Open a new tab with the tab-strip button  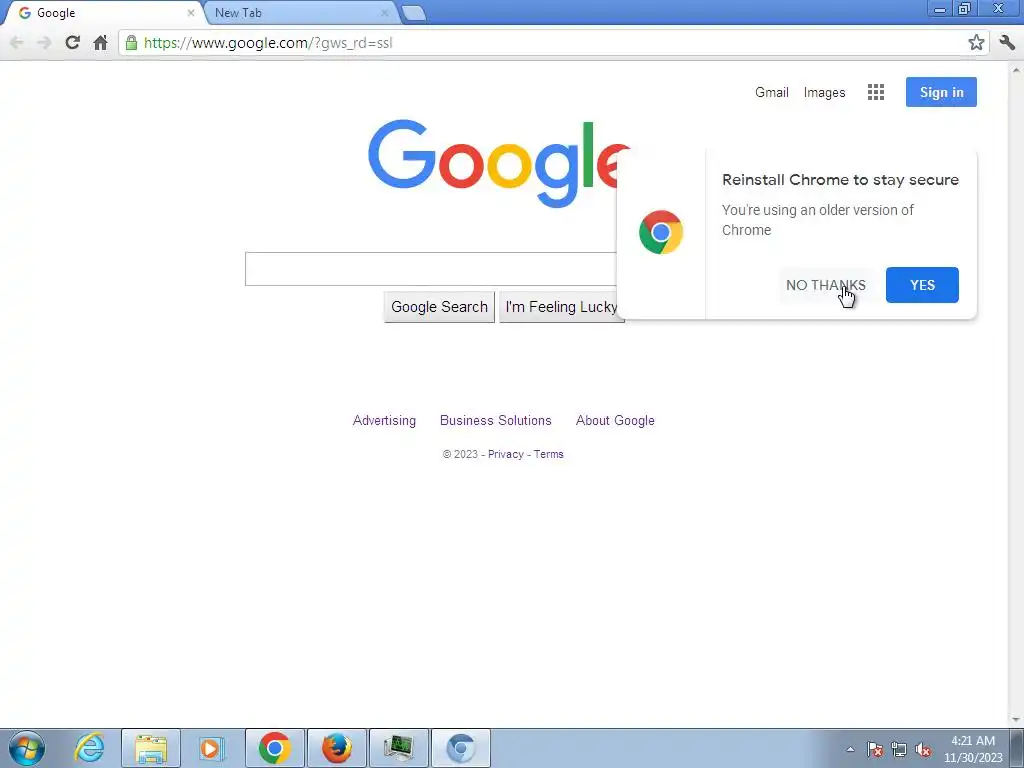(x=413, y=13)
